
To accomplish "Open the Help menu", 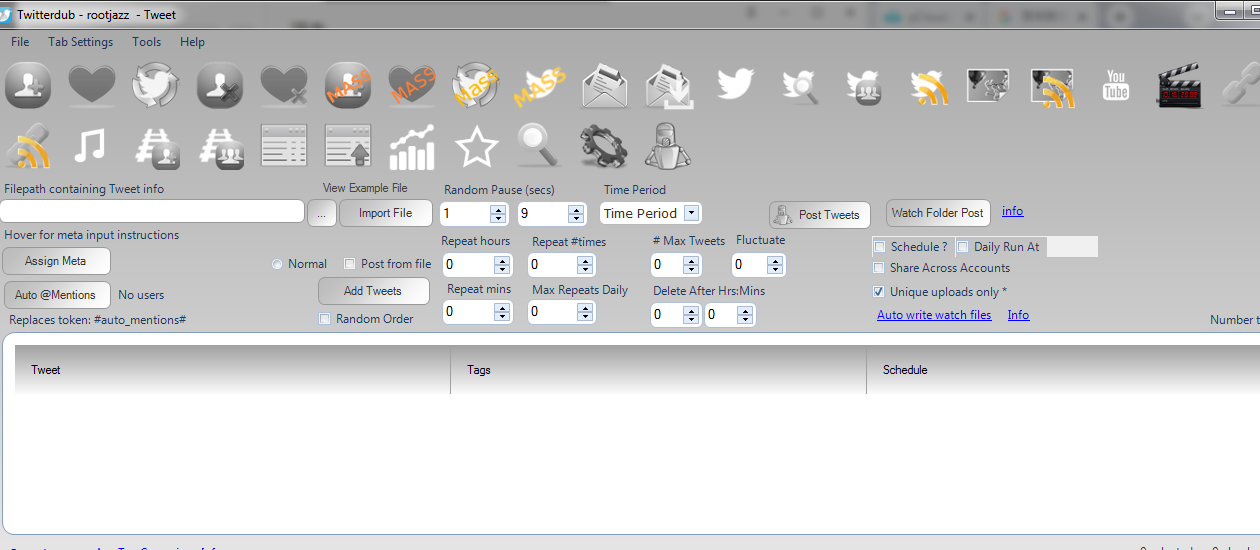I will (192, 42).
